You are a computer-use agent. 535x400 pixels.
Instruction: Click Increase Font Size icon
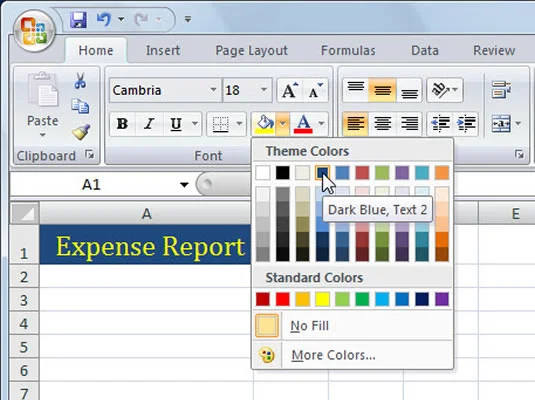290,90
